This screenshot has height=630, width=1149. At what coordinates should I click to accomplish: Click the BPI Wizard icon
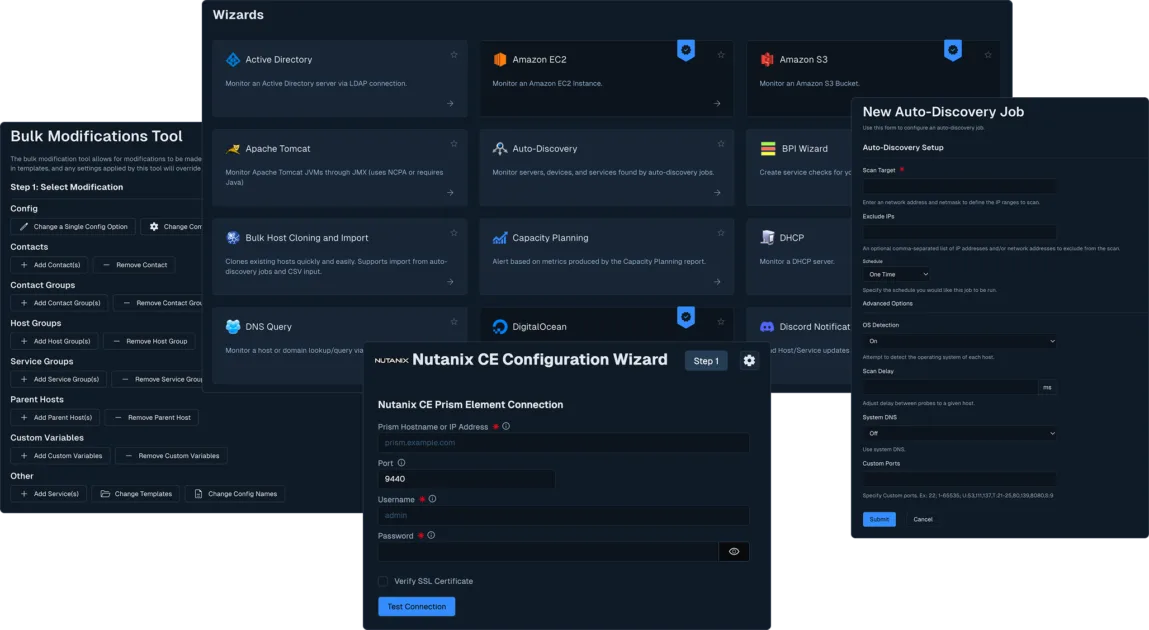(x=768, y=149)
